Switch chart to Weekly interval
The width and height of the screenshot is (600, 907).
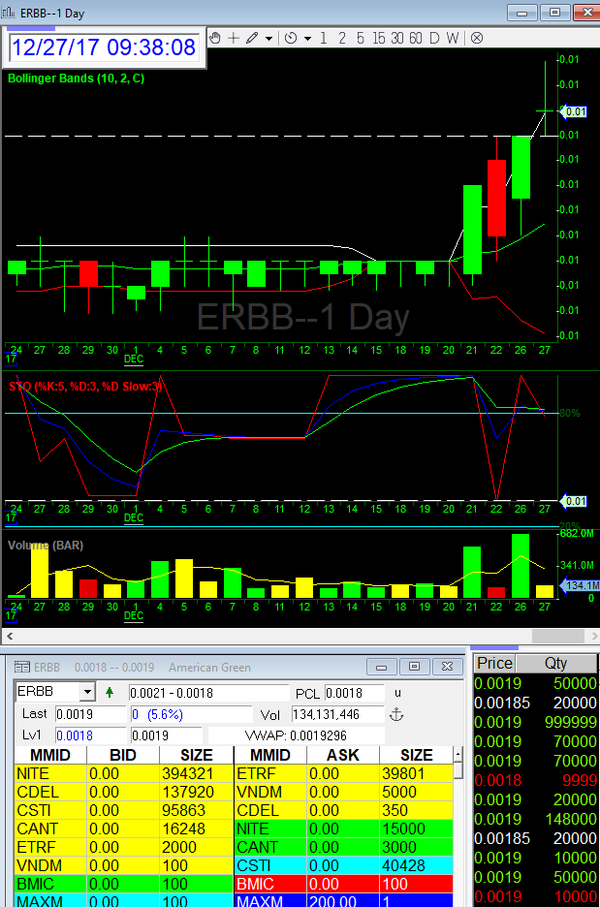click(x=453, y=38)
